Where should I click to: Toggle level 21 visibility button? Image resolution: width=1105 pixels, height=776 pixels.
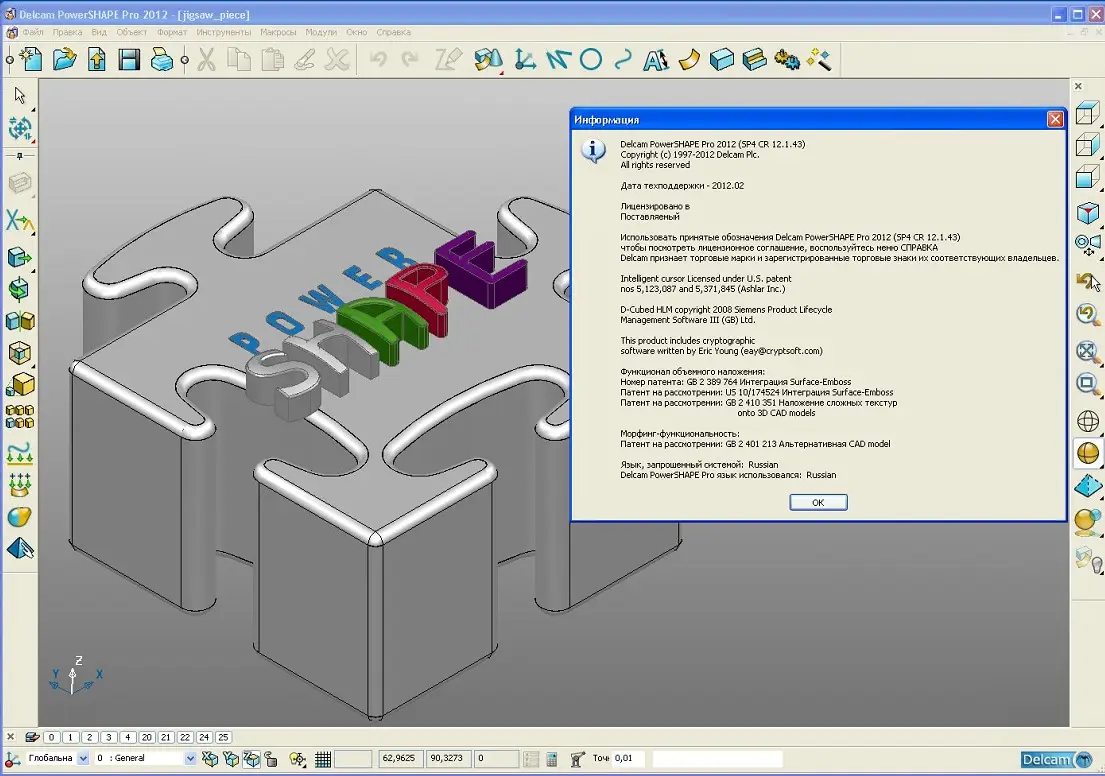tap(166, 737)
